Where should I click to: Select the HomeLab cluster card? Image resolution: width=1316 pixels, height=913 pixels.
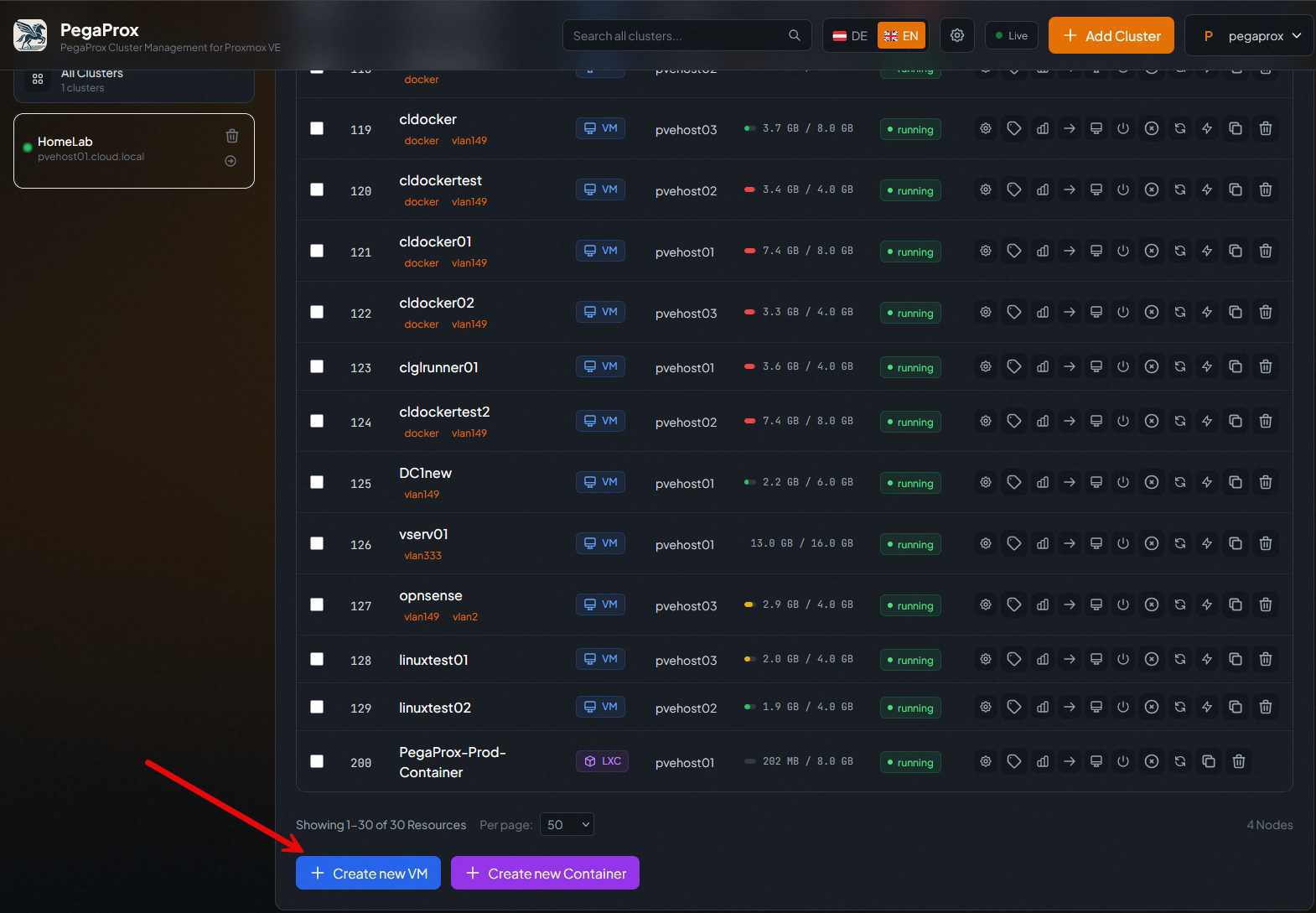coord(134,151)
